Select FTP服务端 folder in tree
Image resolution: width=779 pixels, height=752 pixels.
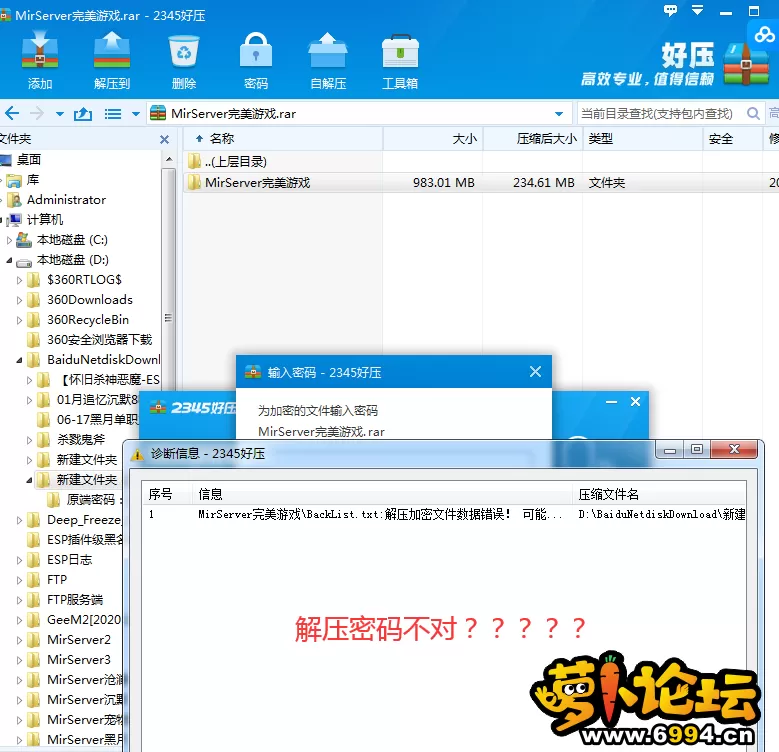[75, 600]
